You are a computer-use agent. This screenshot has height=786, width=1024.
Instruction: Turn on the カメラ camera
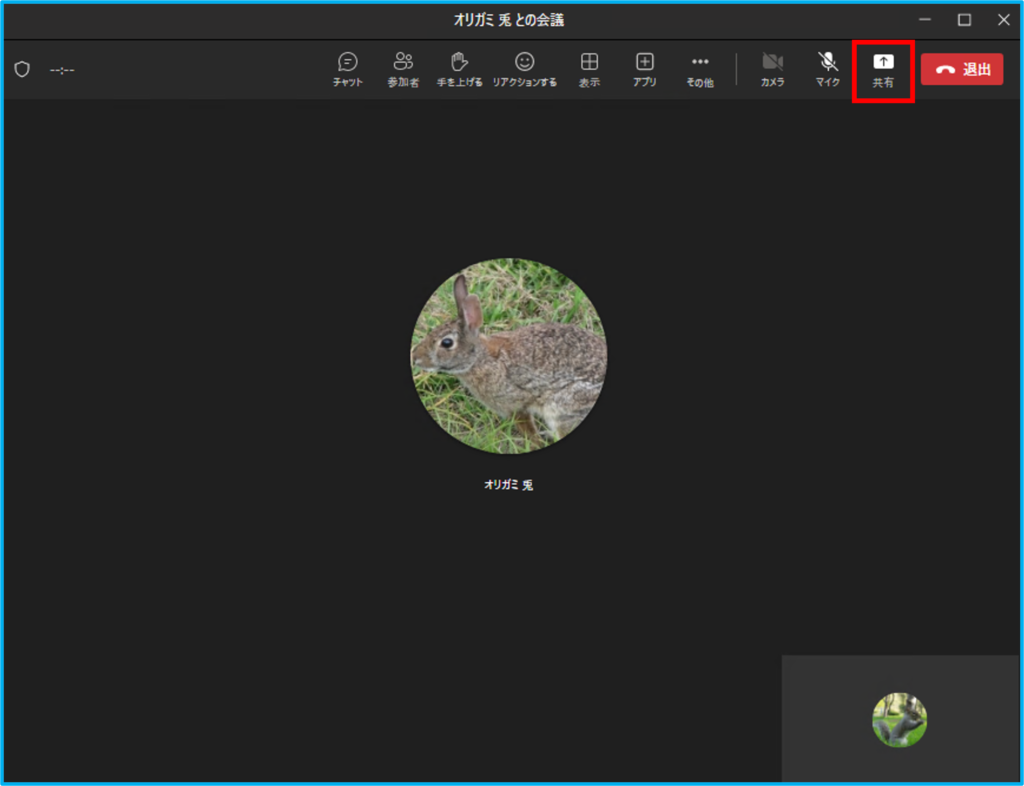pyautogui.click(x=772, y=70)
